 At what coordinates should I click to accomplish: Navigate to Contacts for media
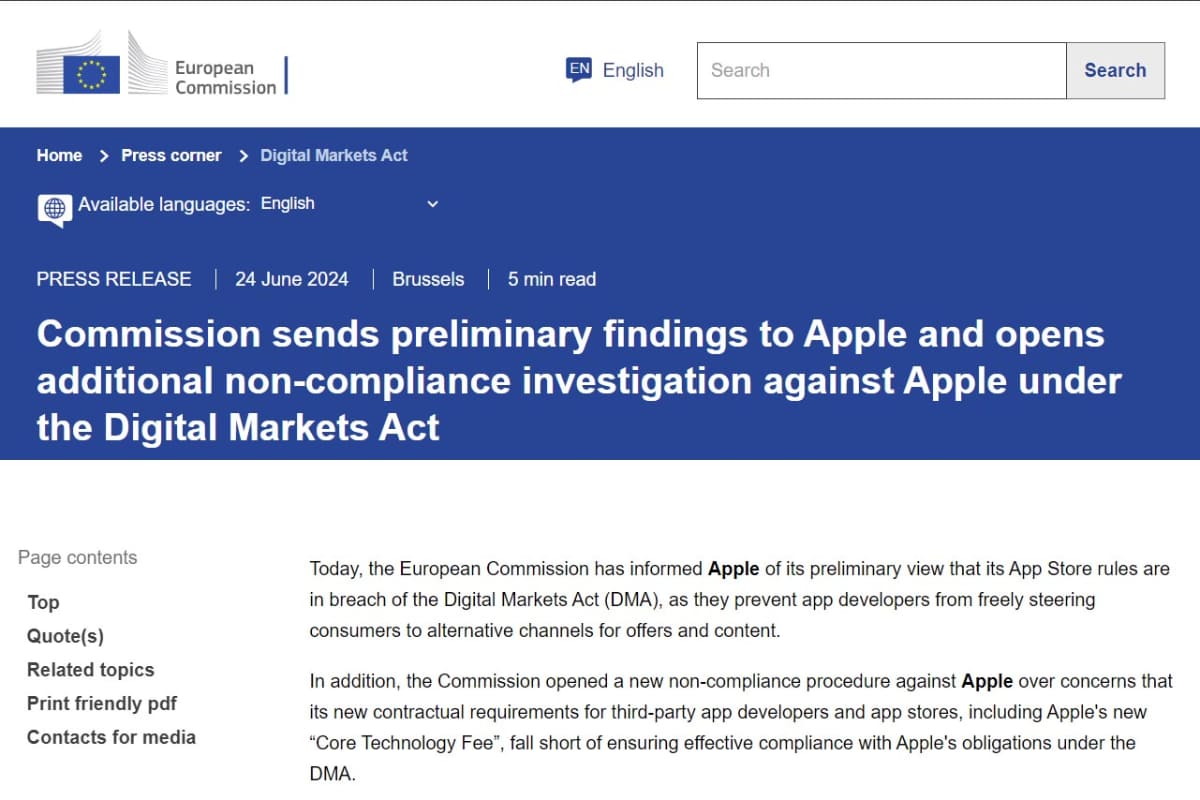tap(111, 737)
